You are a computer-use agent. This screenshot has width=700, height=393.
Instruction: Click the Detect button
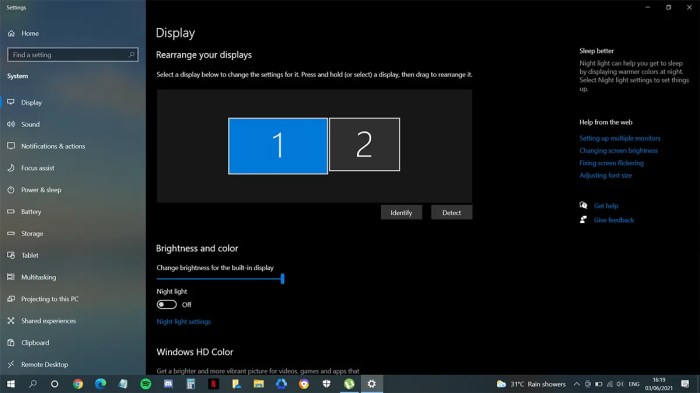tap(451, 213)
